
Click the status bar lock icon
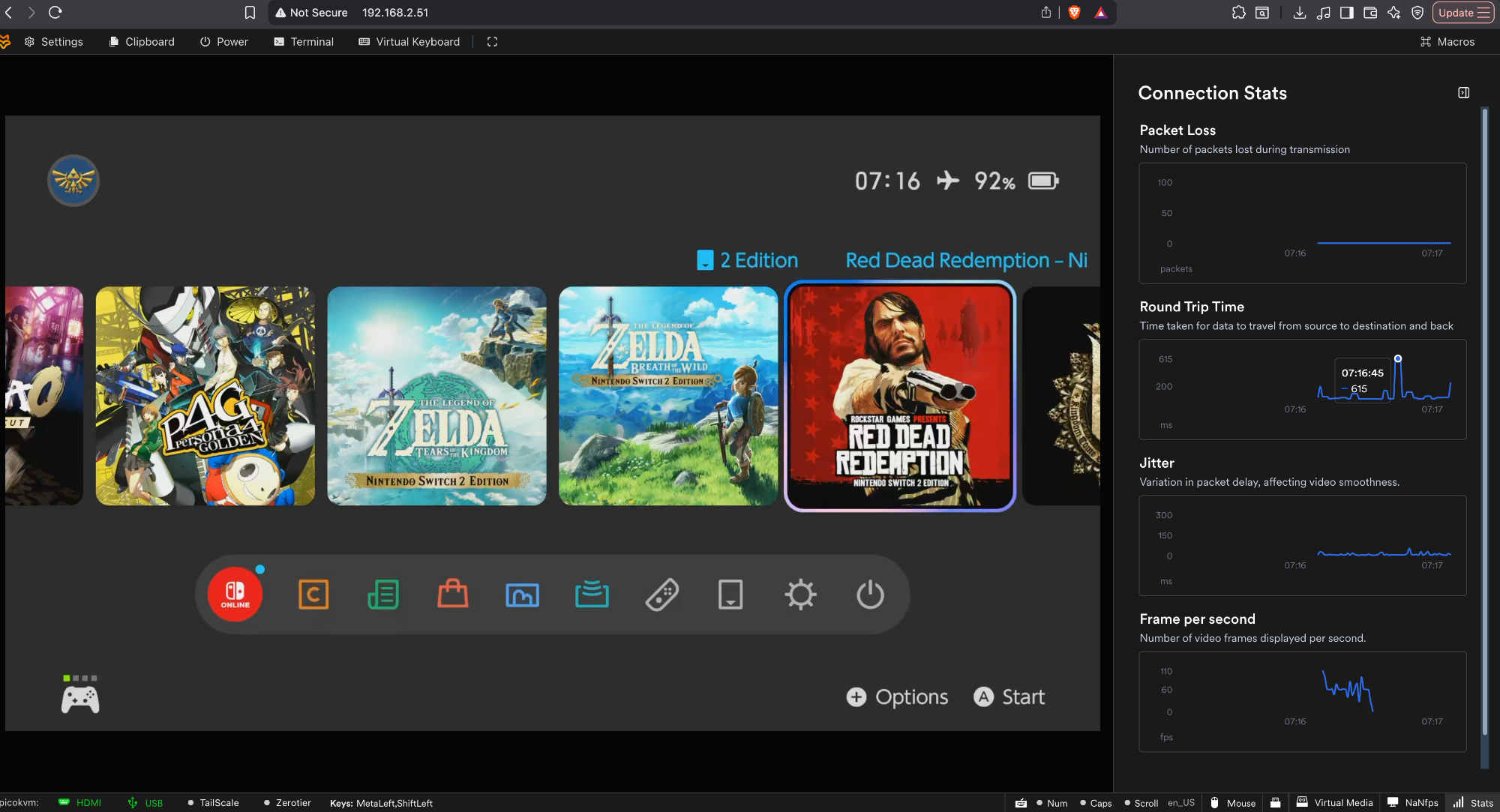pos(1275,802)
